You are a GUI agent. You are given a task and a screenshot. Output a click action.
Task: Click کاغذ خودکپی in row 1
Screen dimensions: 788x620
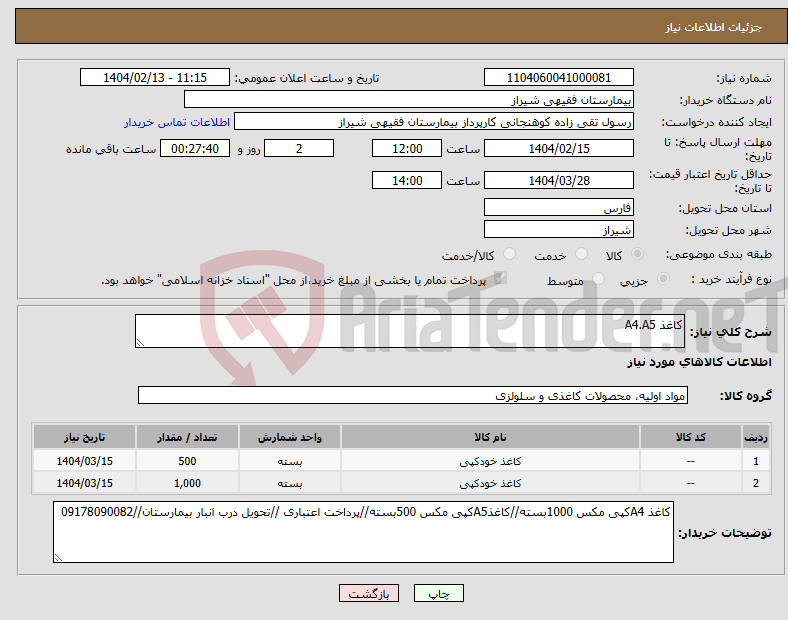[x=490, y=461]
